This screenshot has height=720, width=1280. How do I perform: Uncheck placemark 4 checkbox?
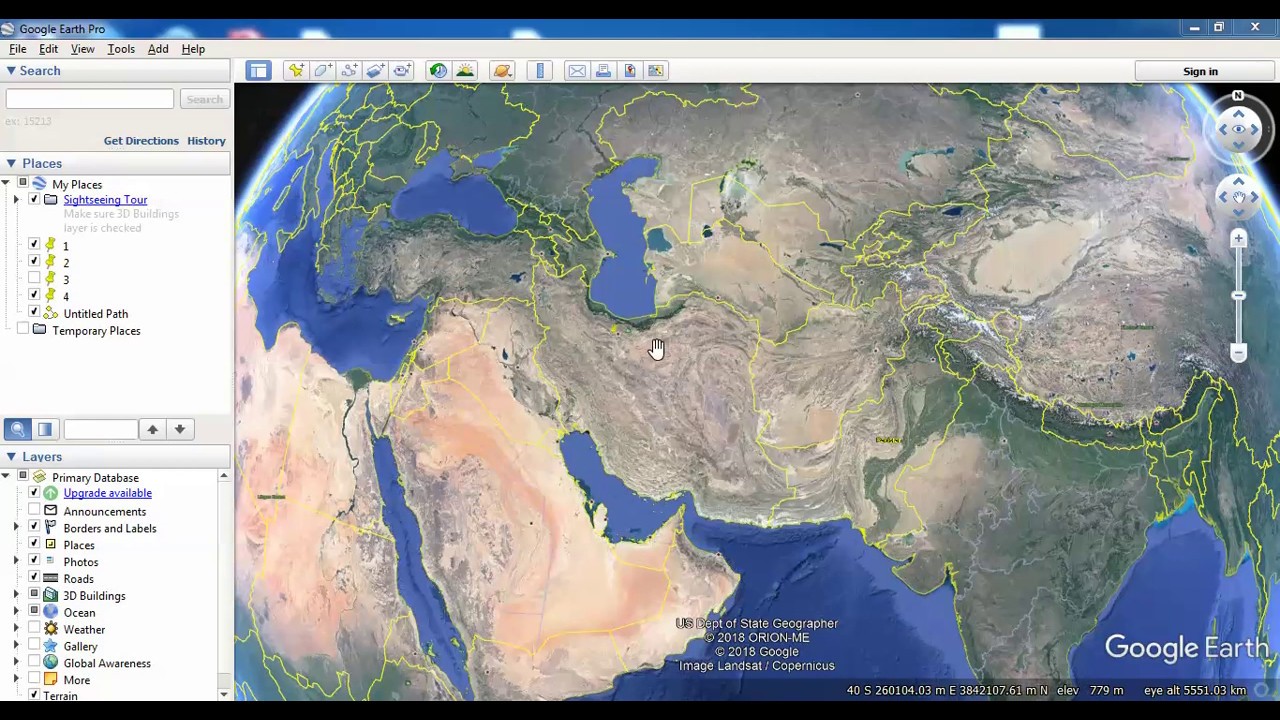point(34,296)
